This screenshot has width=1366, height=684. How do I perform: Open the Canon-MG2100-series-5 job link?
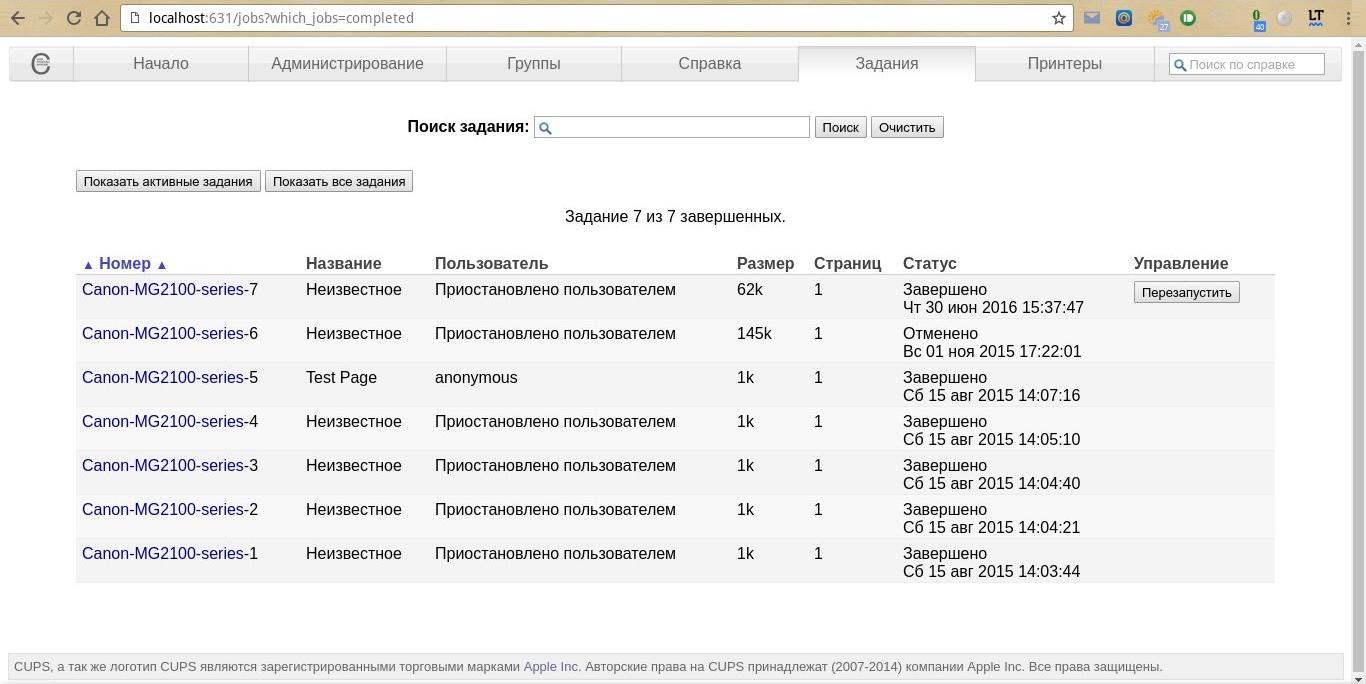click(x=169, y=378)
